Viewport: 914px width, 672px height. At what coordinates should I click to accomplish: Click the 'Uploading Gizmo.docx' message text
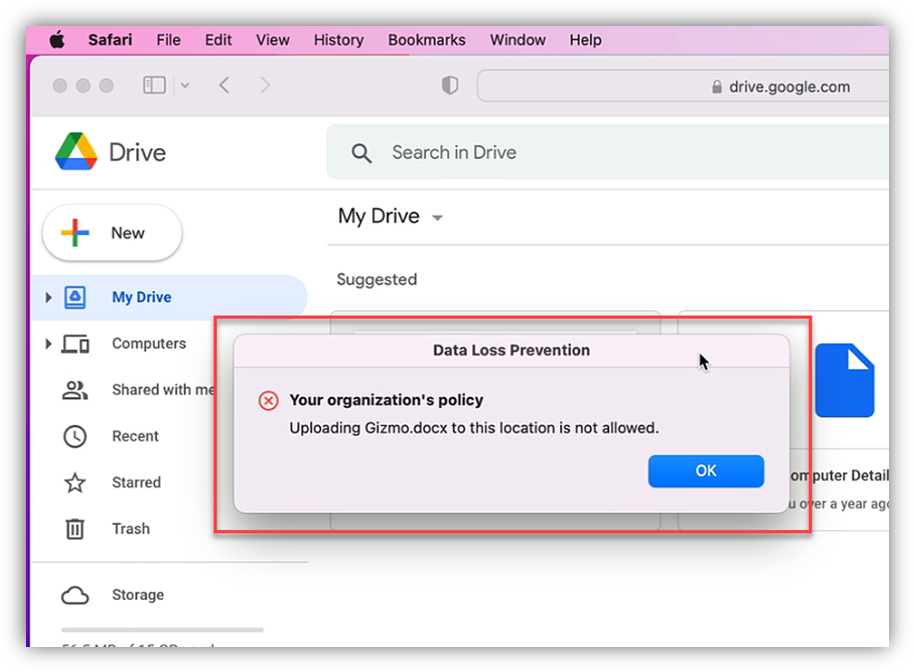[474, 428]
